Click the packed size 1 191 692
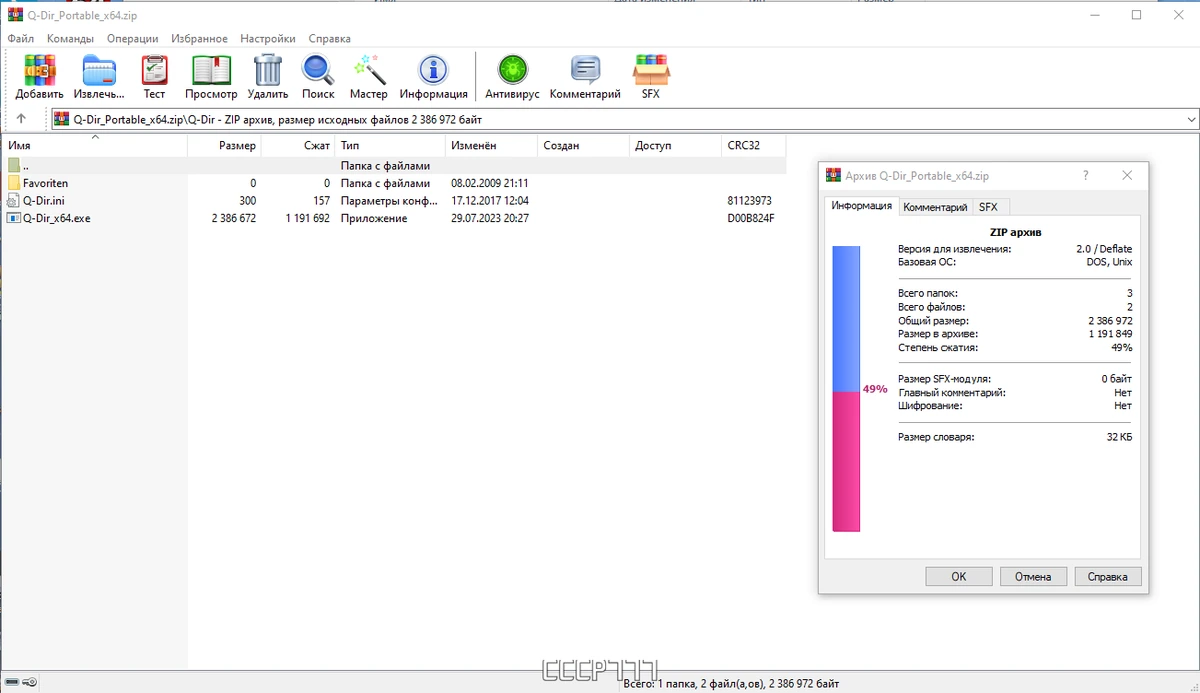Image resolution: width=1200 pixels, height=693 pixels. point(307,218)
